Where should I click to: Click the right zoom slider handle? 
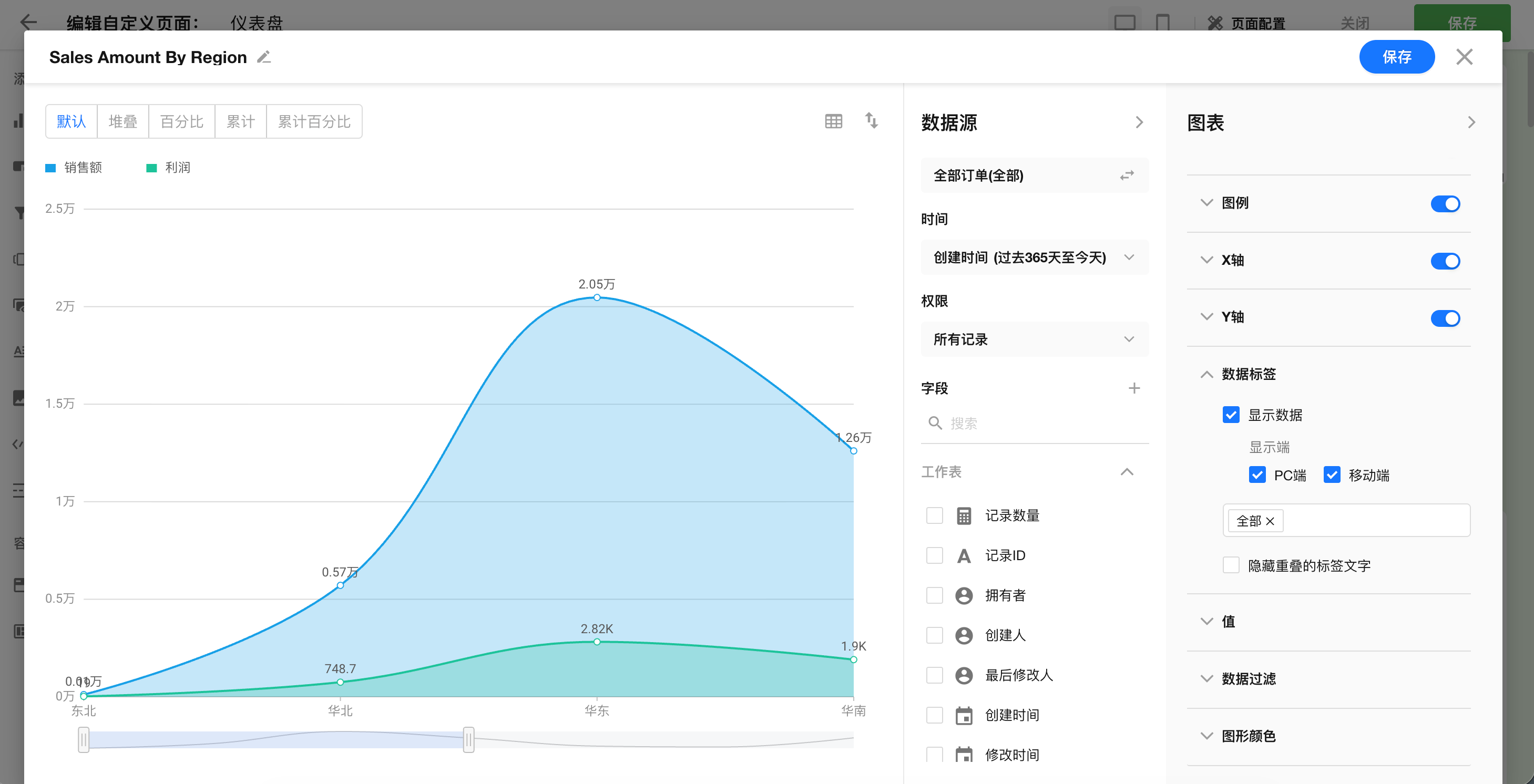click(468, 740)
